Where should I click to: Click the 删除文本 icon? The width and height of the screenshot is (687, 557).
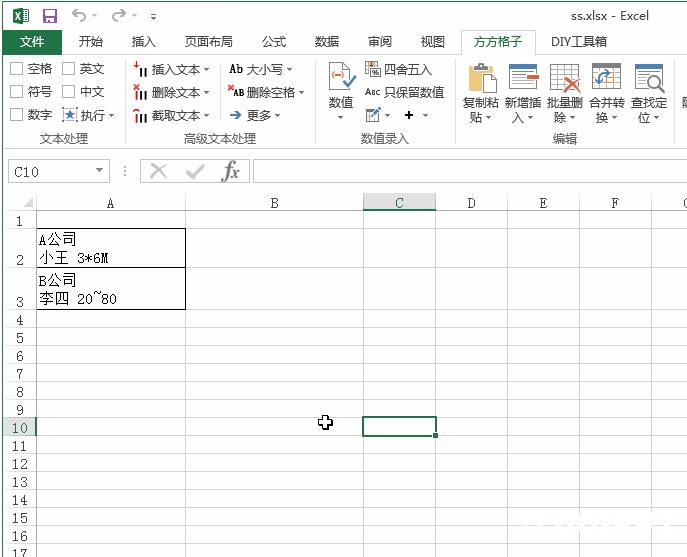click(140, 92)
